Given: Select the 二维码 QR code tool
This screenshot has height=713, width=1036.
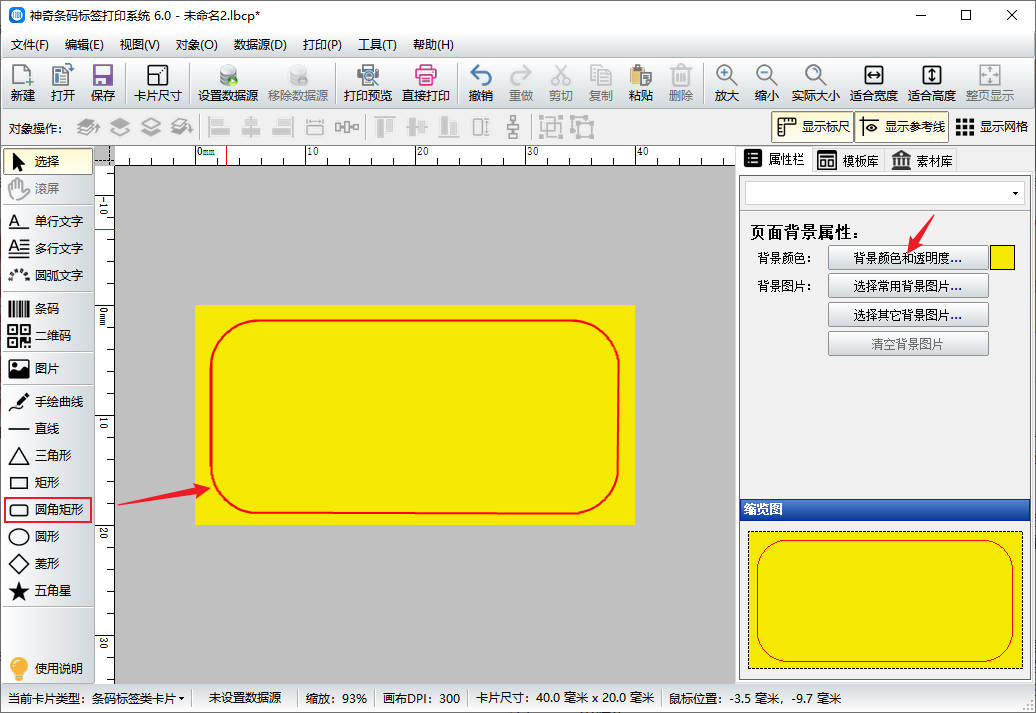Looking at the screenshot, I should pos(47,335).
